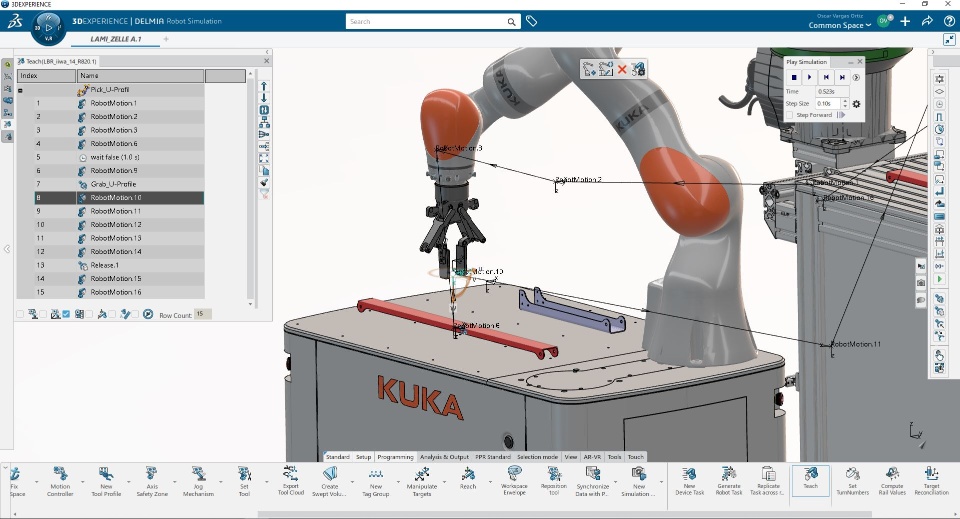Image resolution: width=960 pixels, height=519 pixels.
Task: Uncheck the checked blue checkbox below table
Action: coord(66,314)
